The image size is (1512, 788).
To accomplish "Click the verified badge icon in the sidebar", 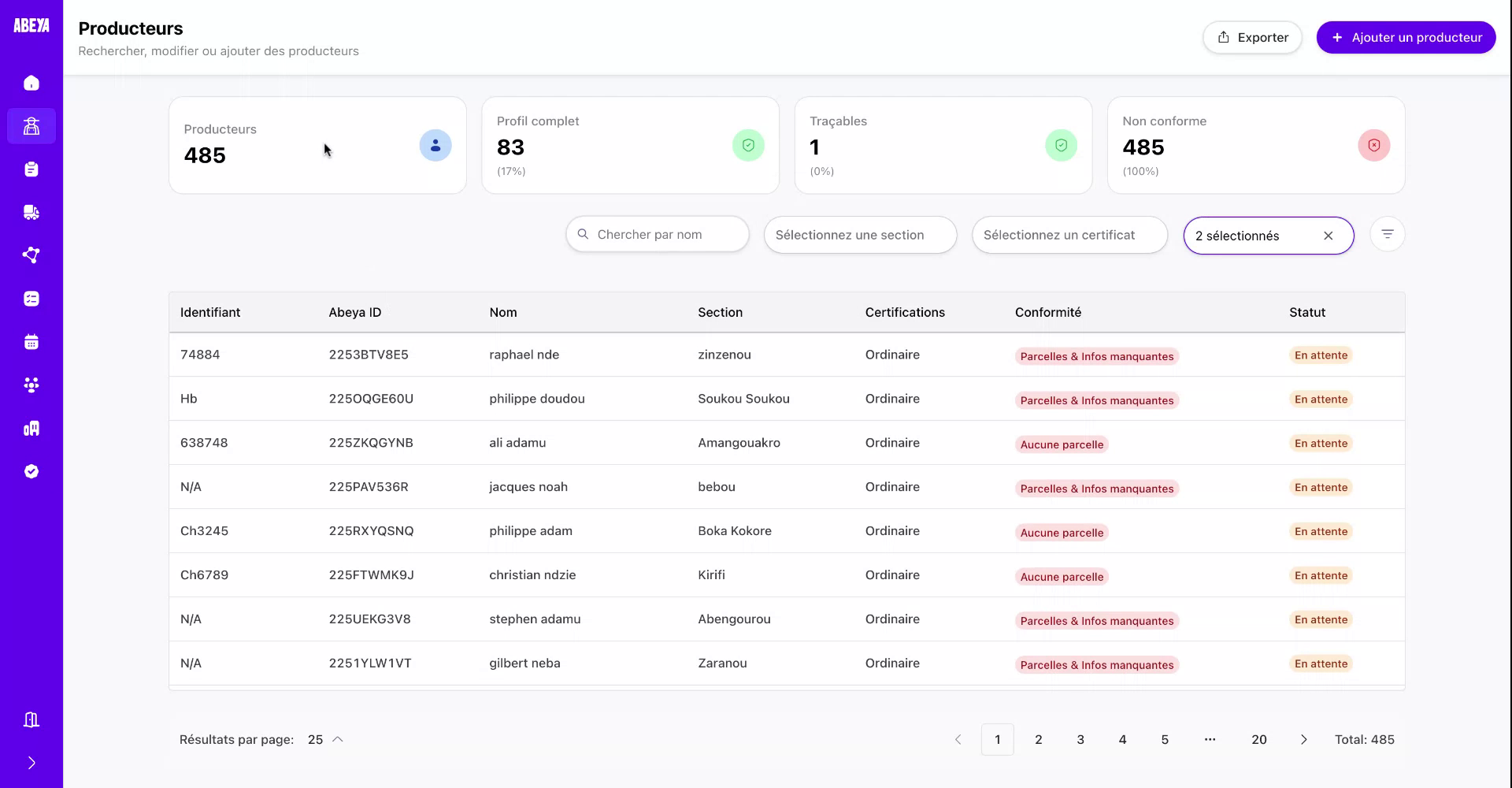I will (x=31, y=471).
